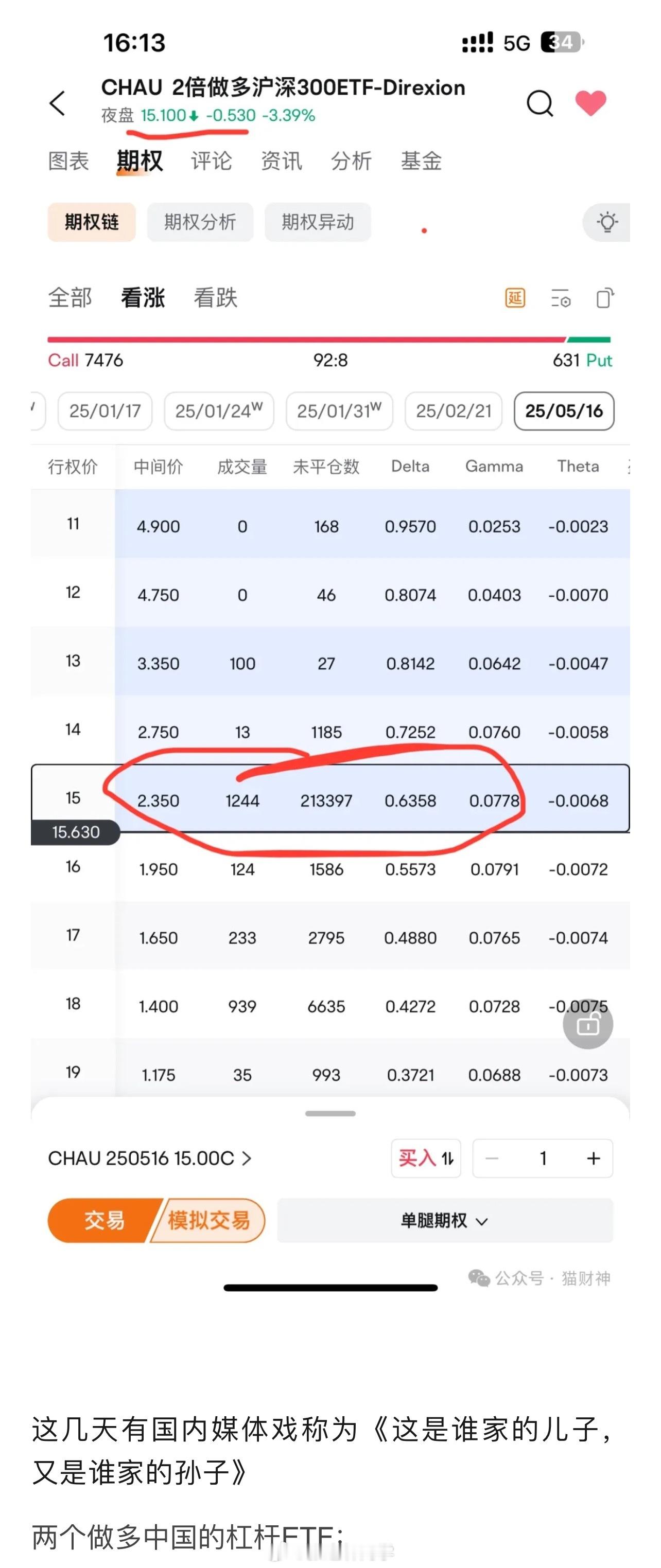Viewport: 661px width, 1568px height.
Task: Switch to 模拟交易 paper trading
Action: 208,1220
